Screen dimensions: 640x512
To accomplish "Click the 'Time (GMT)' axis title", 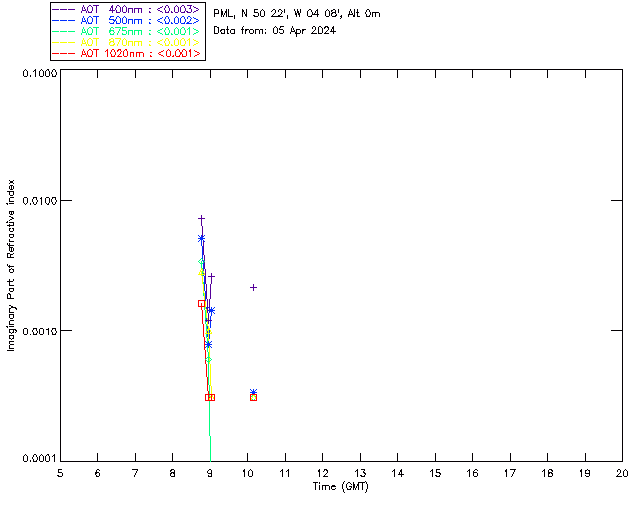I will (x=341, y=487).
